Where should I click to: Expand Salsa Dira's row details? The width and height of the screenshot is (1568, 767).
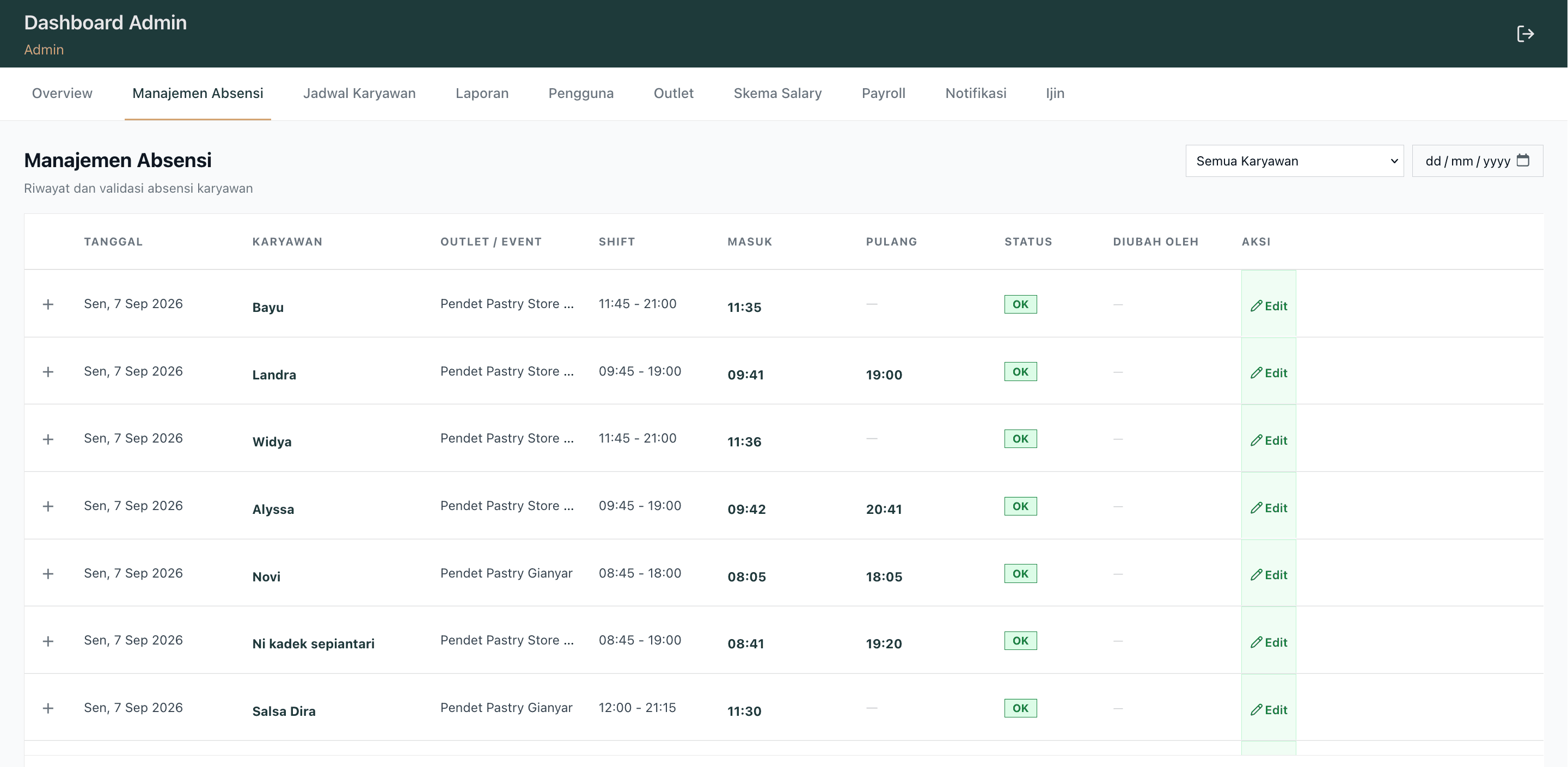pyautogui.click(x=48, y=709)
